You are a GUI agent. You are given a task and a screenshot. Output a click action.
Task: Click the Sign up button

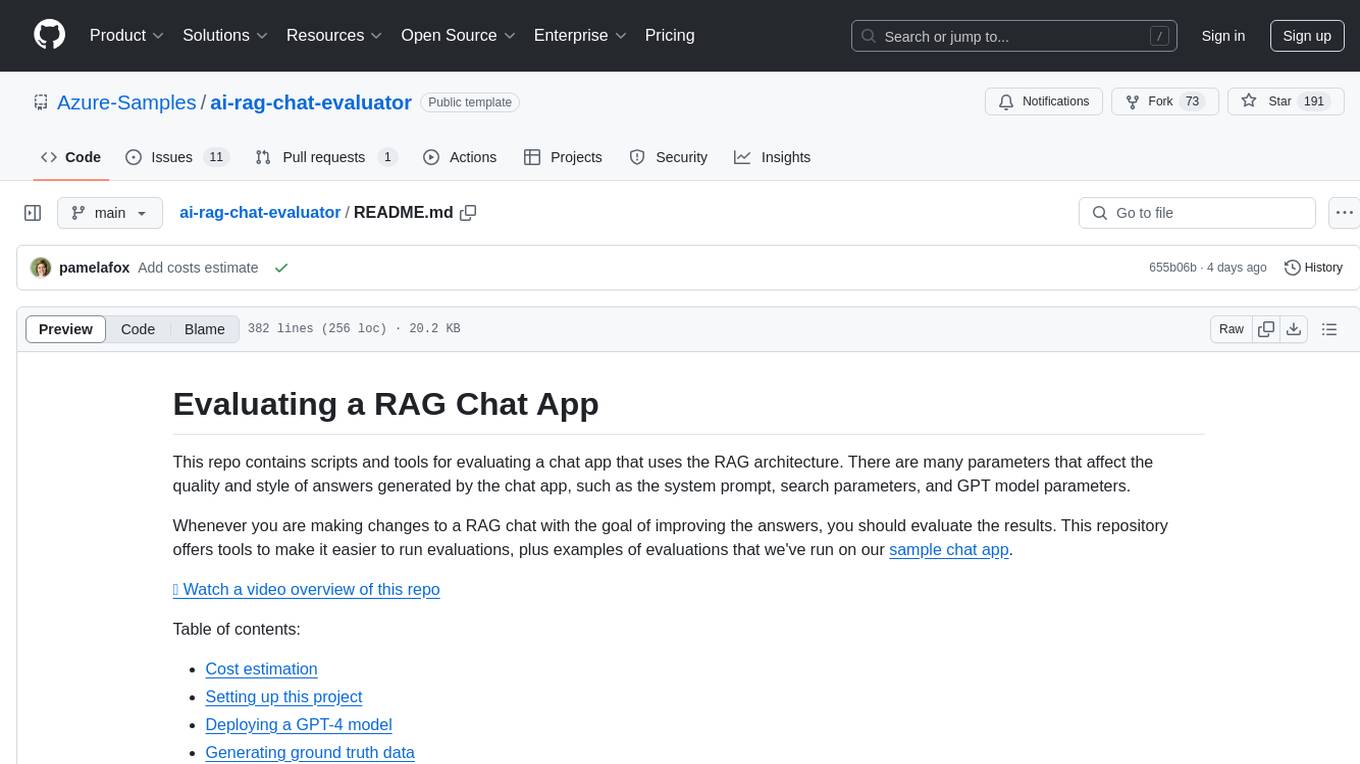pos(1307,36)
